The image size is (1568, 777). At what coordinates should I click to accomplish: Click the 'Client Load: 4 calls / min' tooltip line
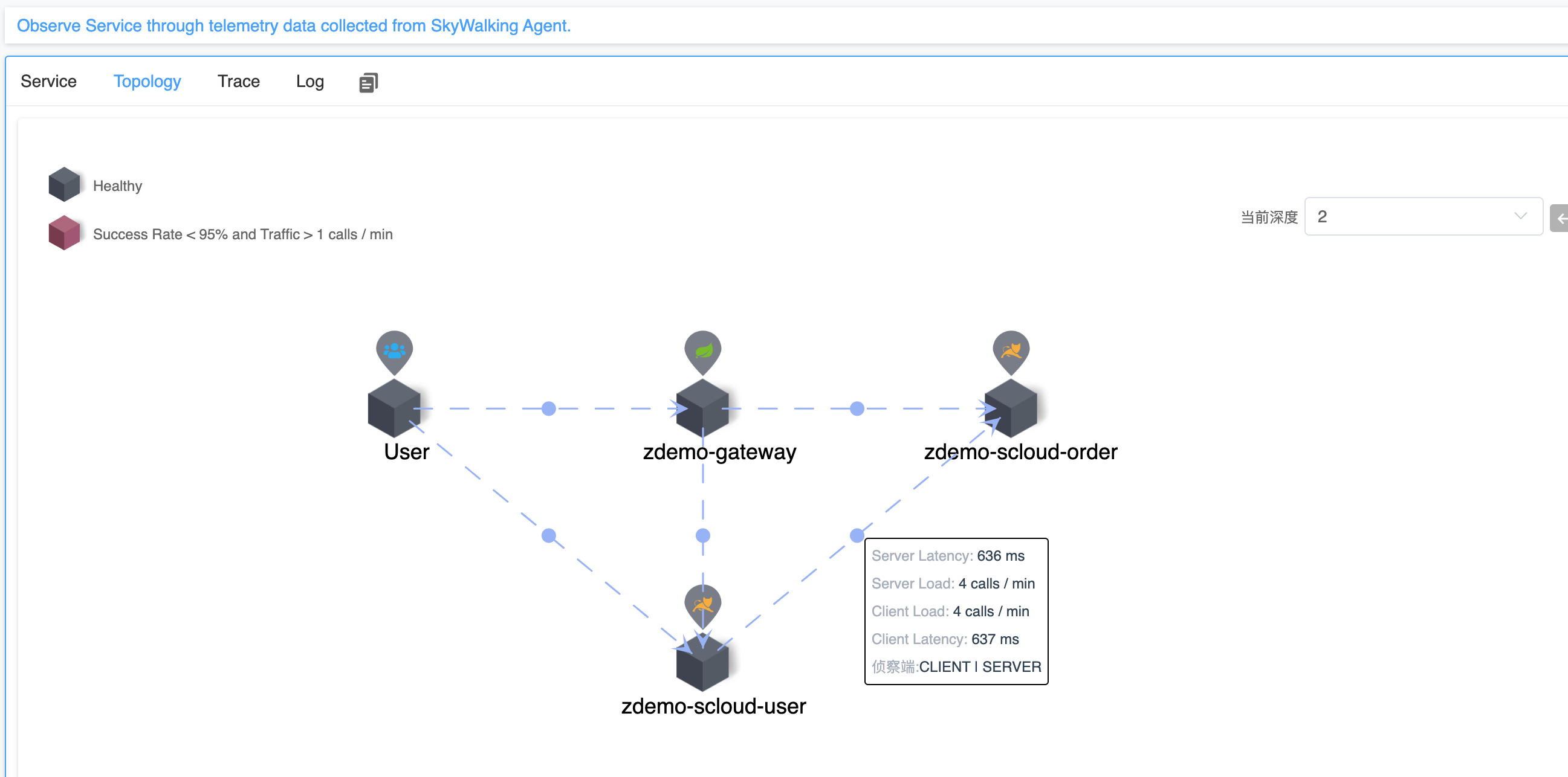(950, 611)
